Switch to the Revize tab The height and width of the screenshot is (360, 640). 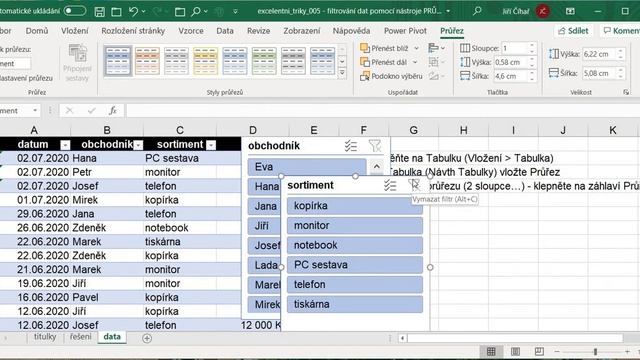click(258, 31)
